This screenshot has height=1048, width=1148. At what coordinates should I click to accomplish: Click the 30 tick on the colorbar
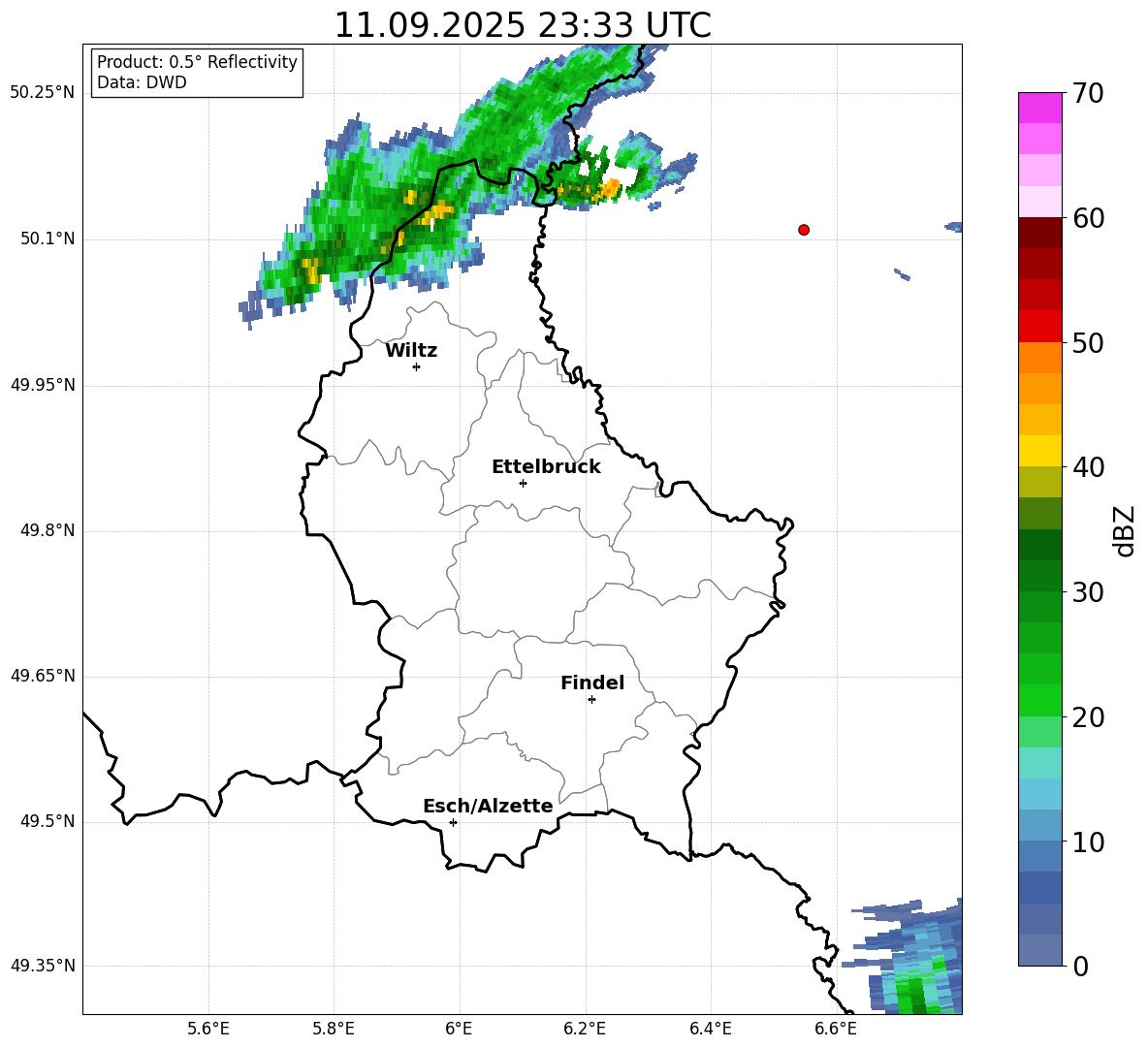click(x=1088, y=592)
